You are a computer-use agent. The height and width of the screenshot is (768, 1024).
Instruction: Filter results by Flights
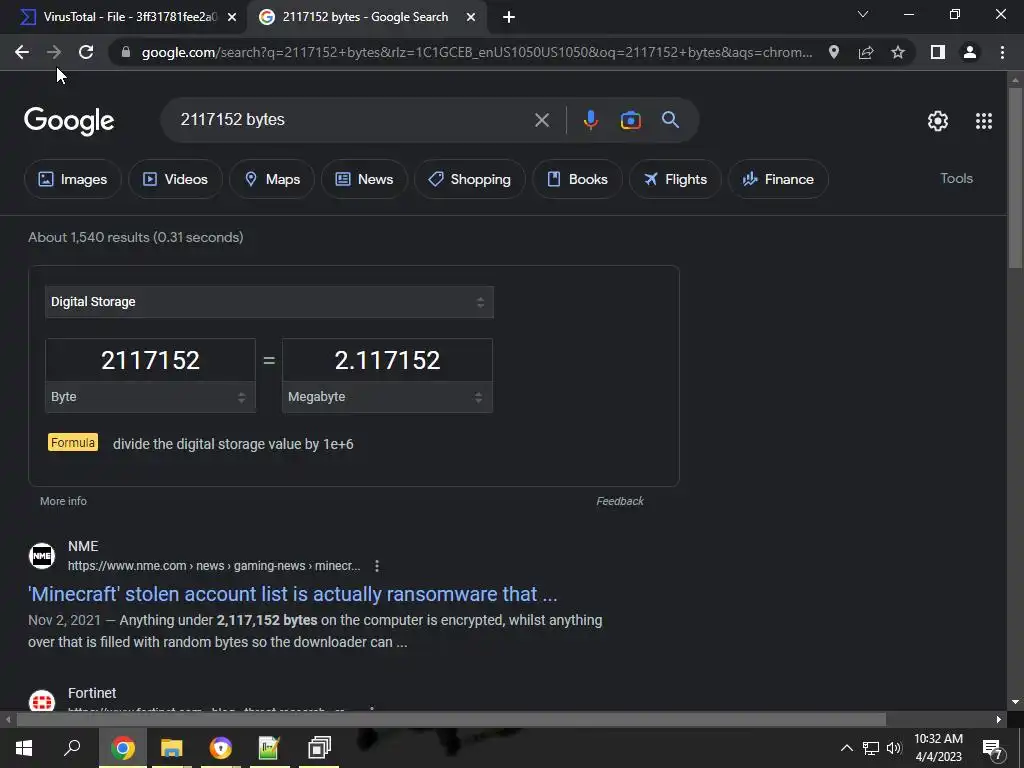click(x=675, y=179)
